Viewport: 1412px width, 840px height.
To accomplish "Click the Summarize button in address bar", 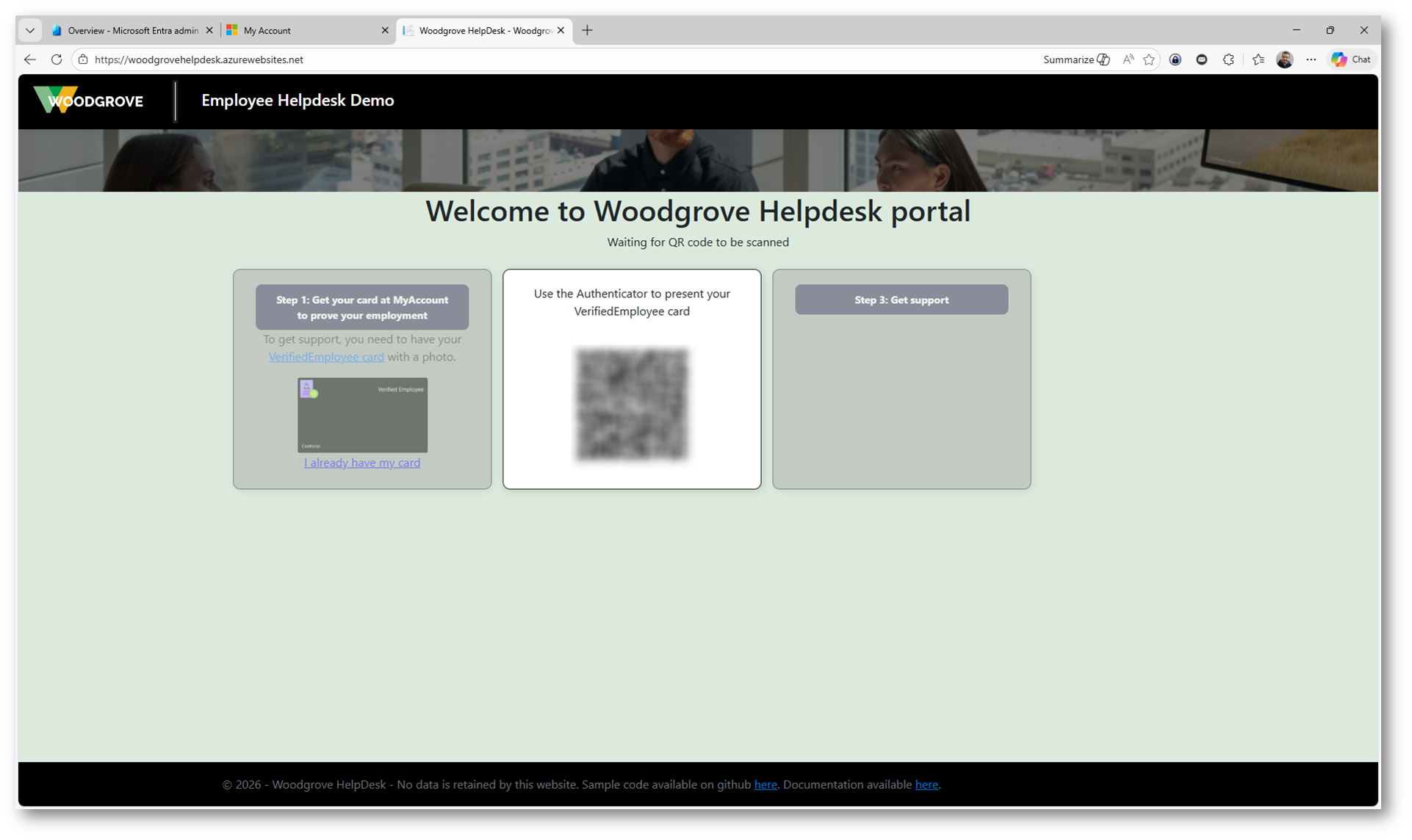I will coord(1076,59).
